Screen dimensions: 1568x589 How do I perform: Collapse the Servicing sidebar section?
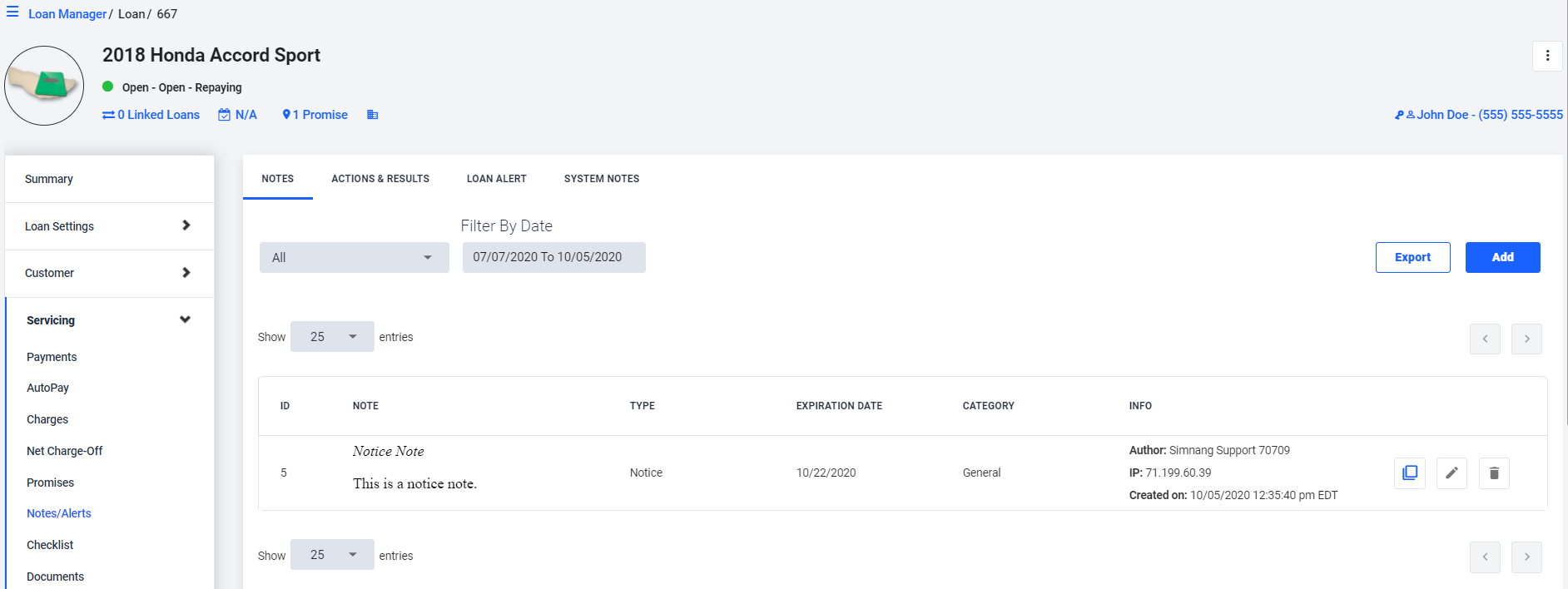(109, 320)
